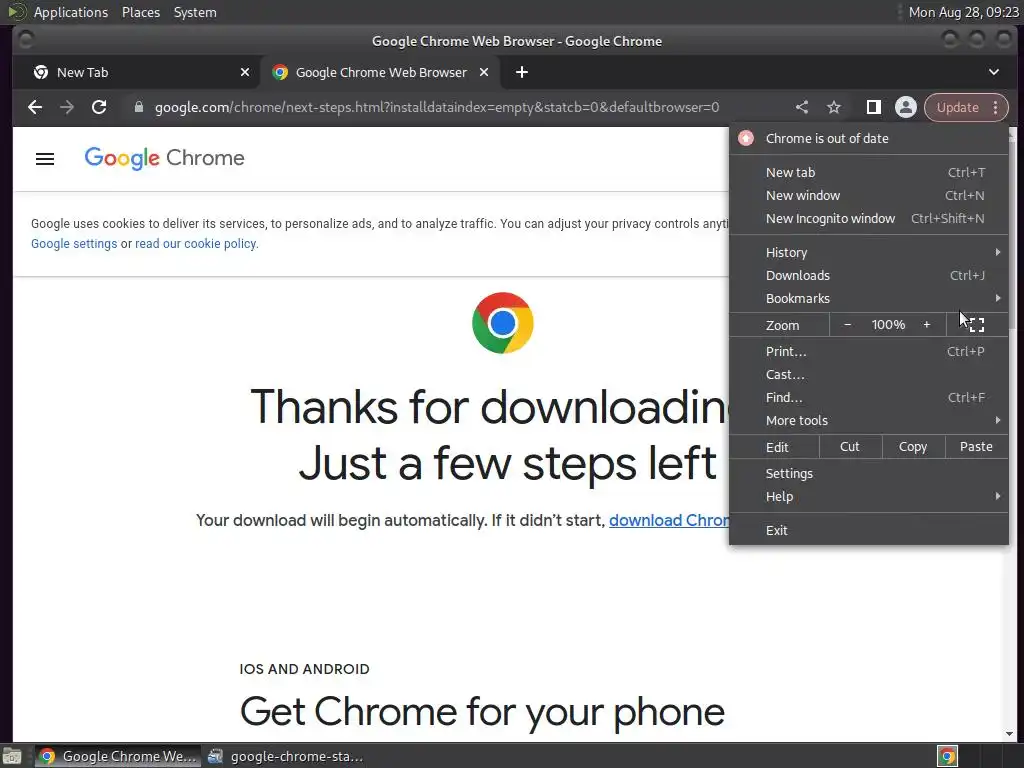Click the address bar URL
The width and height of the screenshot is (1024, 768).
coord(437,107)
